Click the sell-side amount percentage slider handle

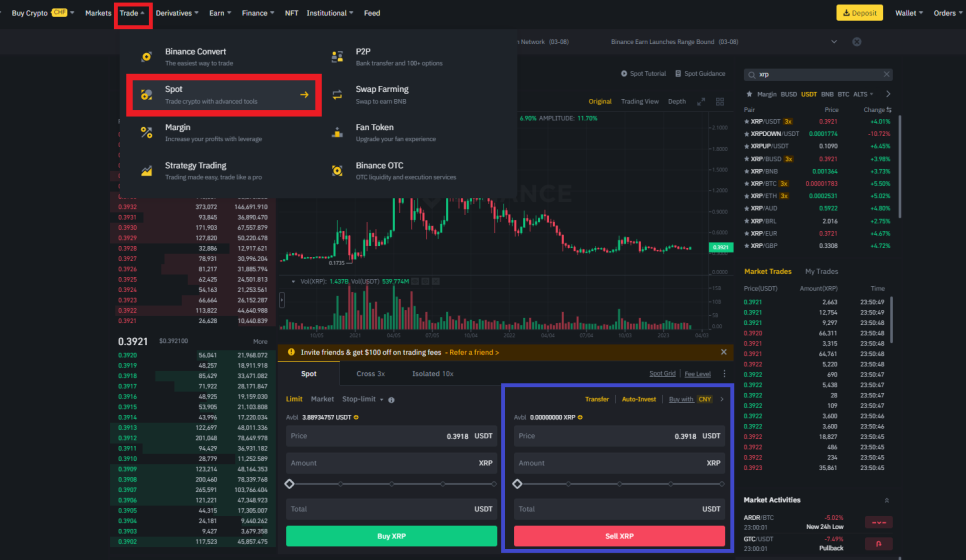point(518,484)
